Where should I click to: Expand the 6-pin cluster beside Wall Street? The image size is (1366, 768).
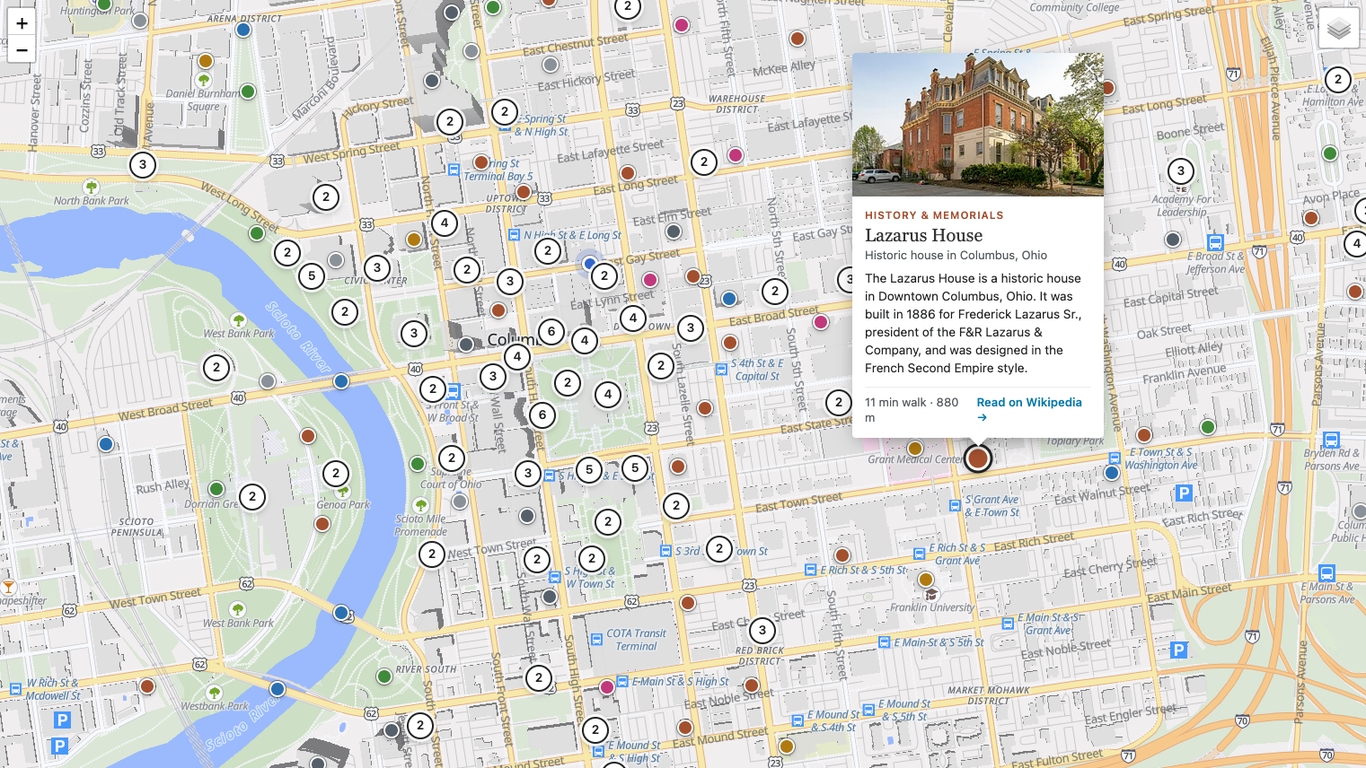click(542, 415)
